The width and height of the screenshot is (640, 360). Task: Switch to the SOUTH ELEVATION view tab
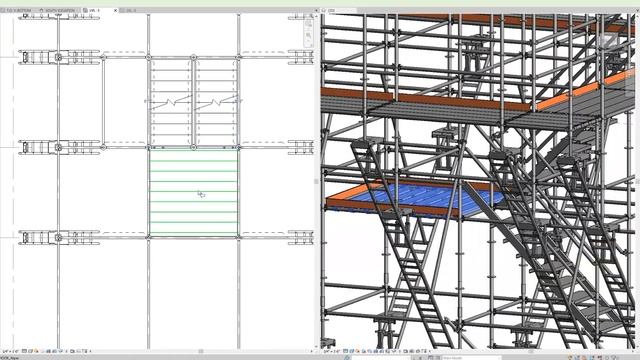point(58,10)
